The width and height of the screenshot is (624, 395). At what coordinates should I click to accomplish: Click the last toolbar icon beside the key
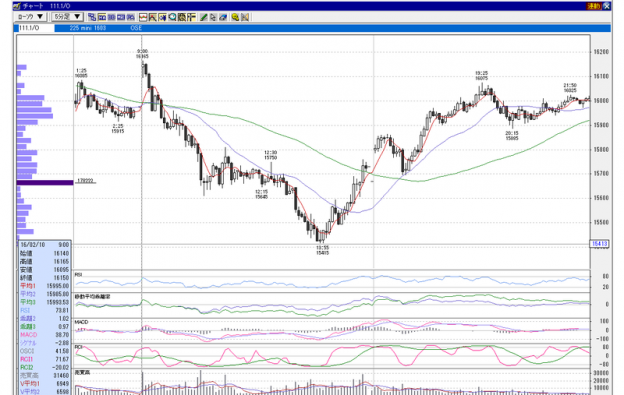point(245,17)
